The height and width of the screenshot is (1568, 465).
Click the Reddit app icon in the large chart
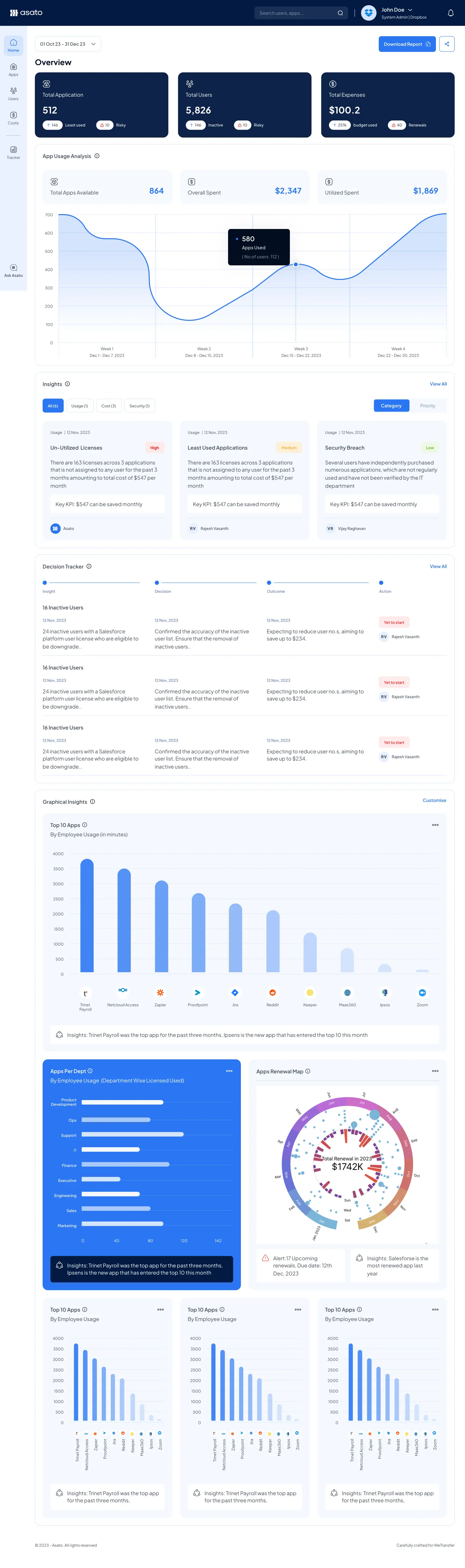point(273,992)
